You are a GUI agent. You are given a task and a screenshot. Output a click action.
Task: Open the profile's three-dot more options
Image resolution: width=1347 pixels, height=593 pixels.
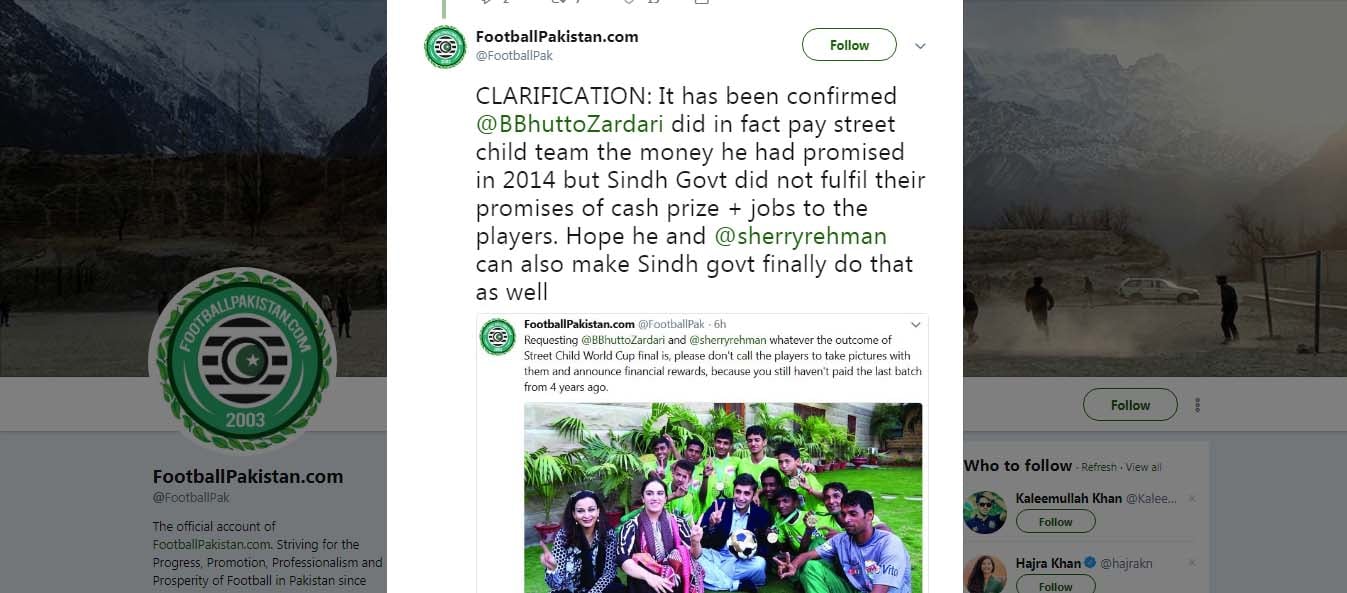tap(1197, 405)
